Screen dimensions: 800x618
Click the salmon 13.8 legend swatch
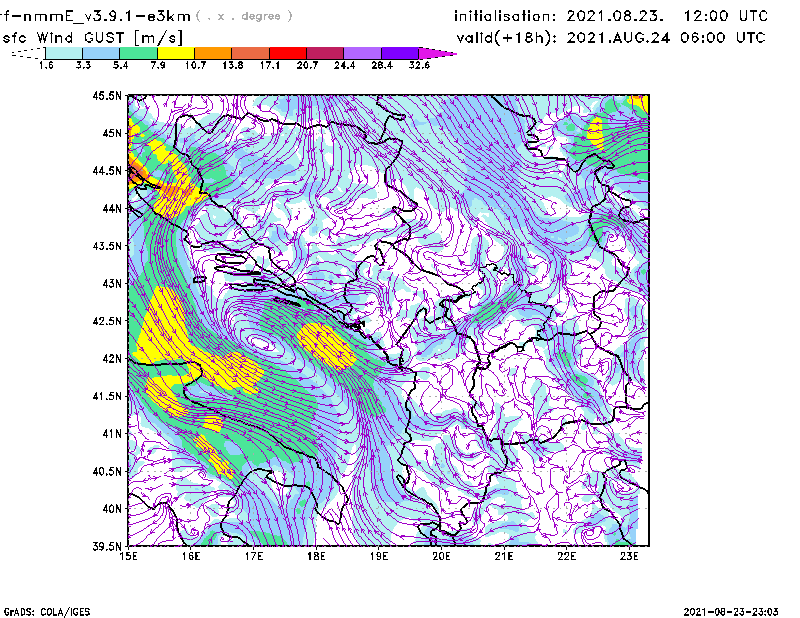coord(251,53)
